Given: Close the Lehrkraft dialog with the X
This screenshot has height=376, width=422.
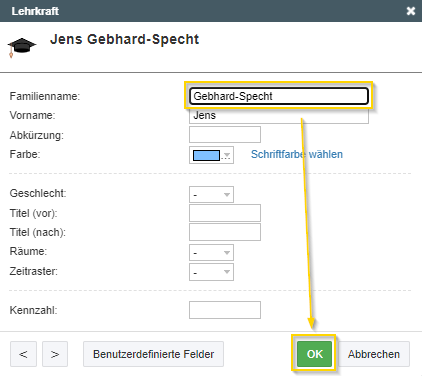Looking at the screenshot, I should (411, 11).
